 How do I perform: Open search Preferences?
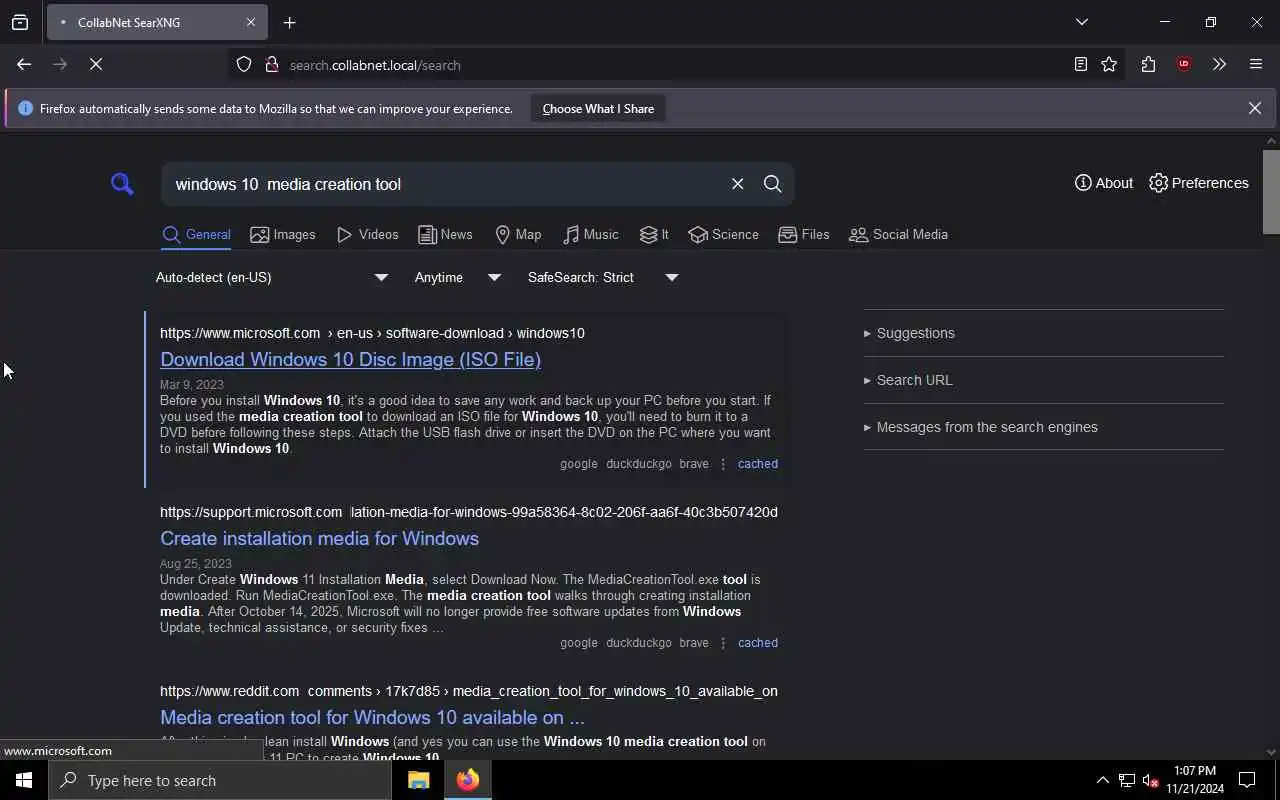point(1199,183)
